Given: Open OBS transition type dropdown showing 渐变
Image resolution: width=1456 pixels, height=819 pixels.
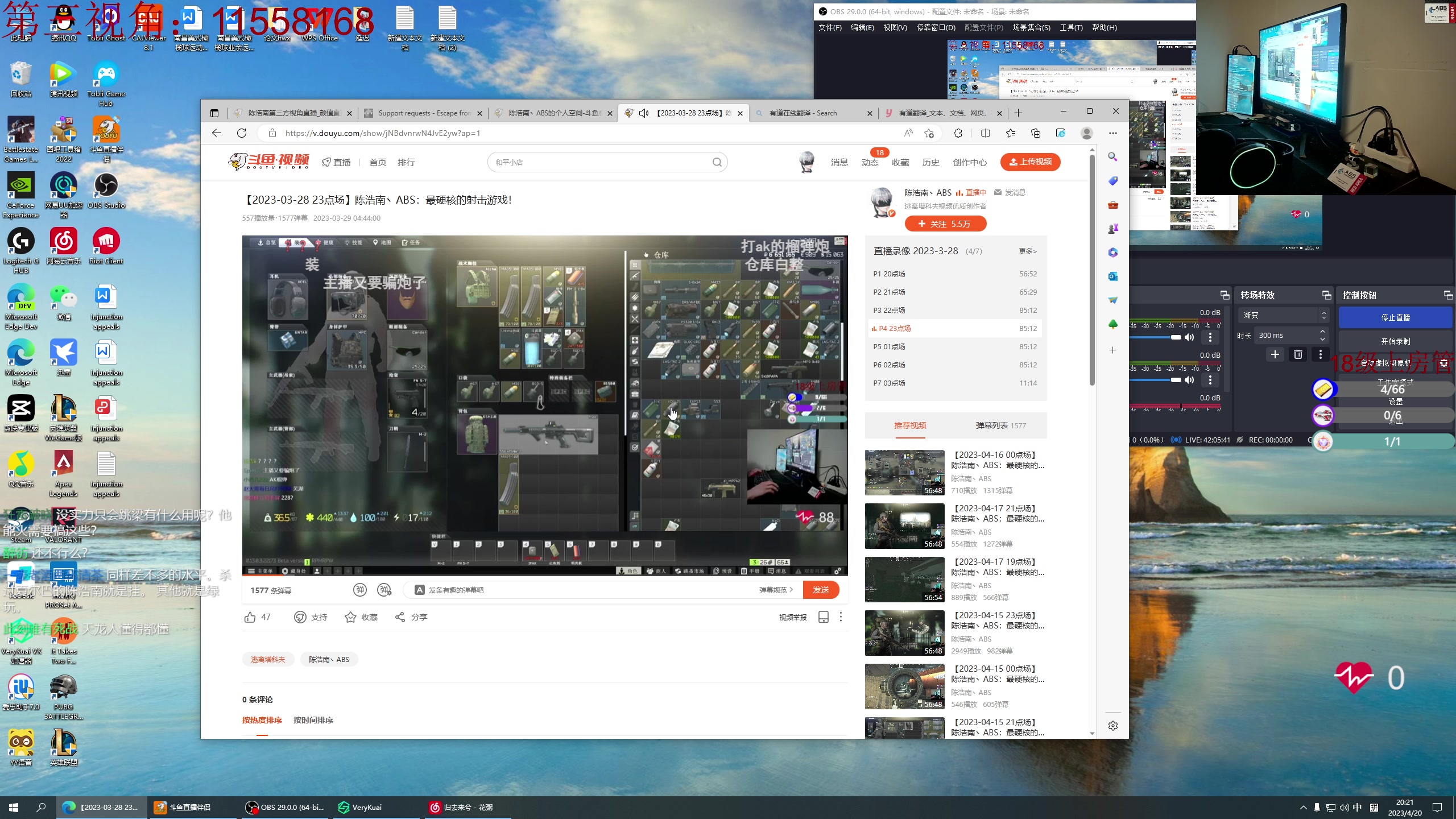Looking at the screenshot, I should click(1284, 315).
